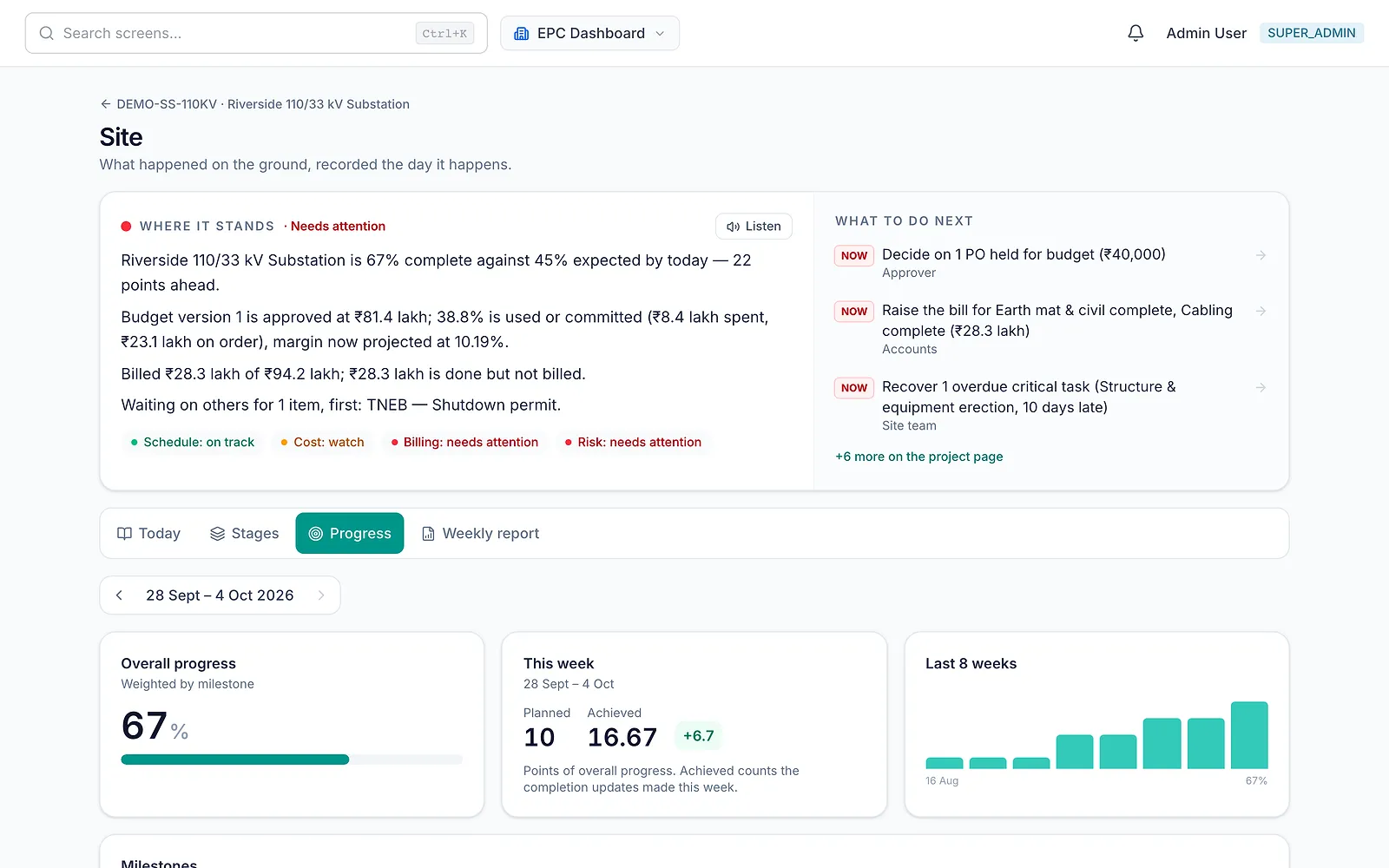Click the NOW badge beside Approver item

coord(854,256)
